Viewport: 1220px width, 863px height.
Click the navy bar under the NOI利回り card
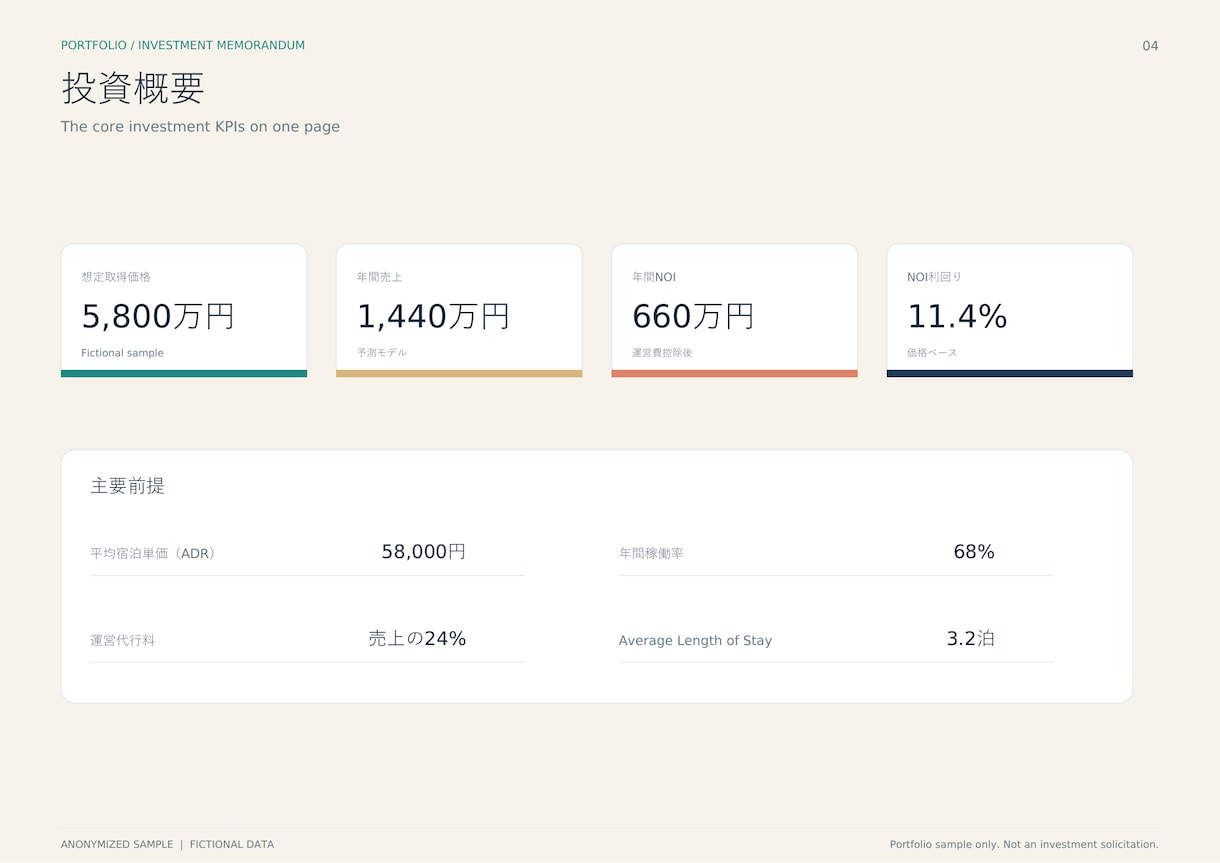[1010, 373]
